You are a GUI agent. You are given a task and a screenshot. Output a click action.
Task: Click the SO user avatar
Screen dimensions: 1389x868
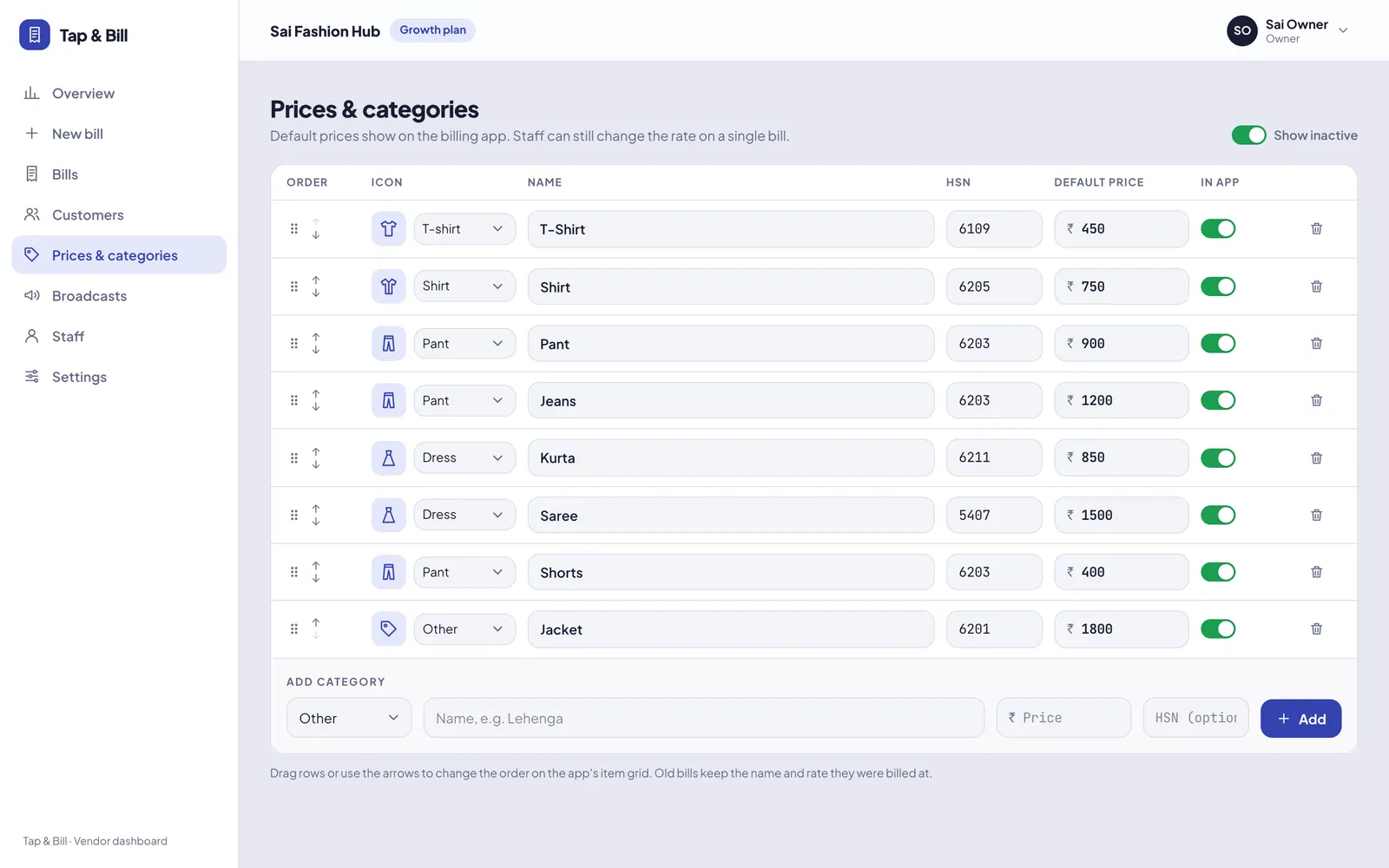pyautogui.click(x=1242, y=30)
